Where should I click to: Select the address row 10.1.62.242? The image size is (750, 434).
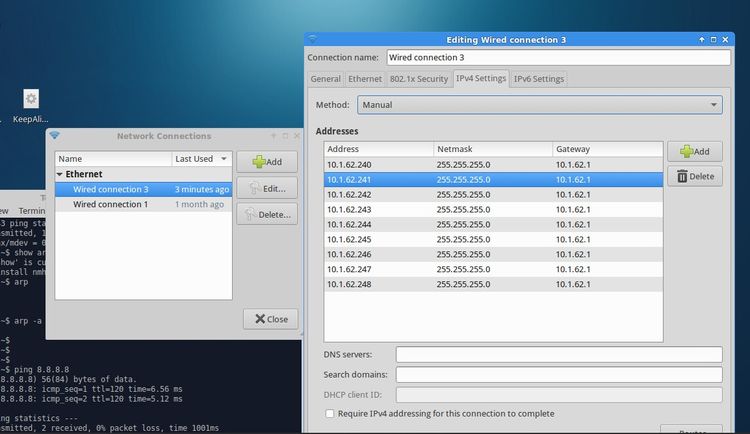(x=493, y=195)
